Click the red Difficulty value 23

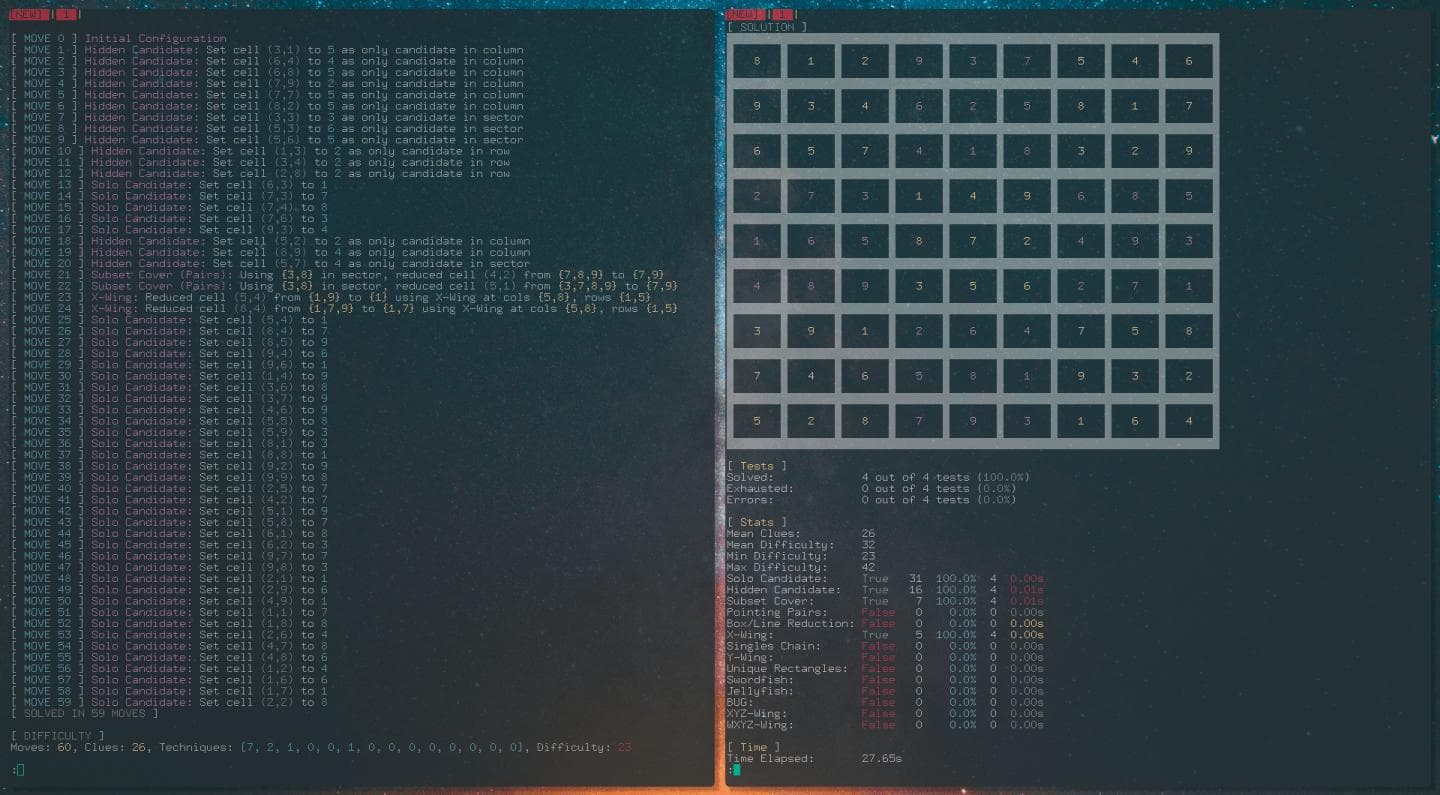(x=624, y=747)
